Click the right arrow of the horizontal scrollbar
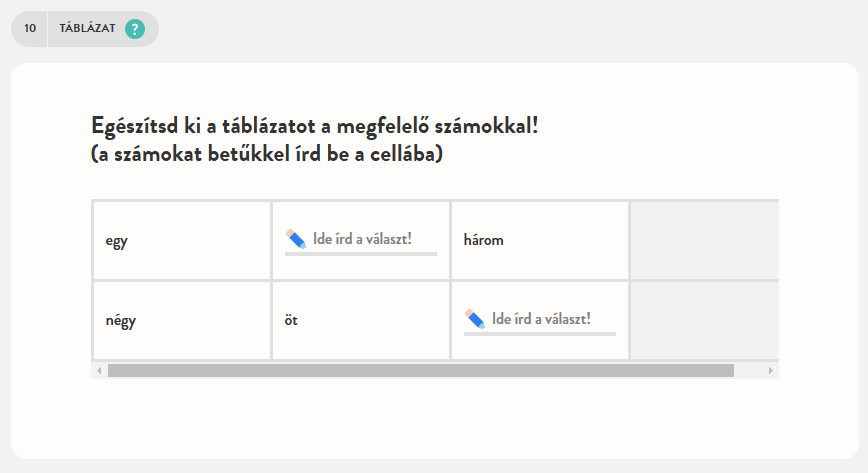Screen dimensions: 868x473 pos(770,371)
